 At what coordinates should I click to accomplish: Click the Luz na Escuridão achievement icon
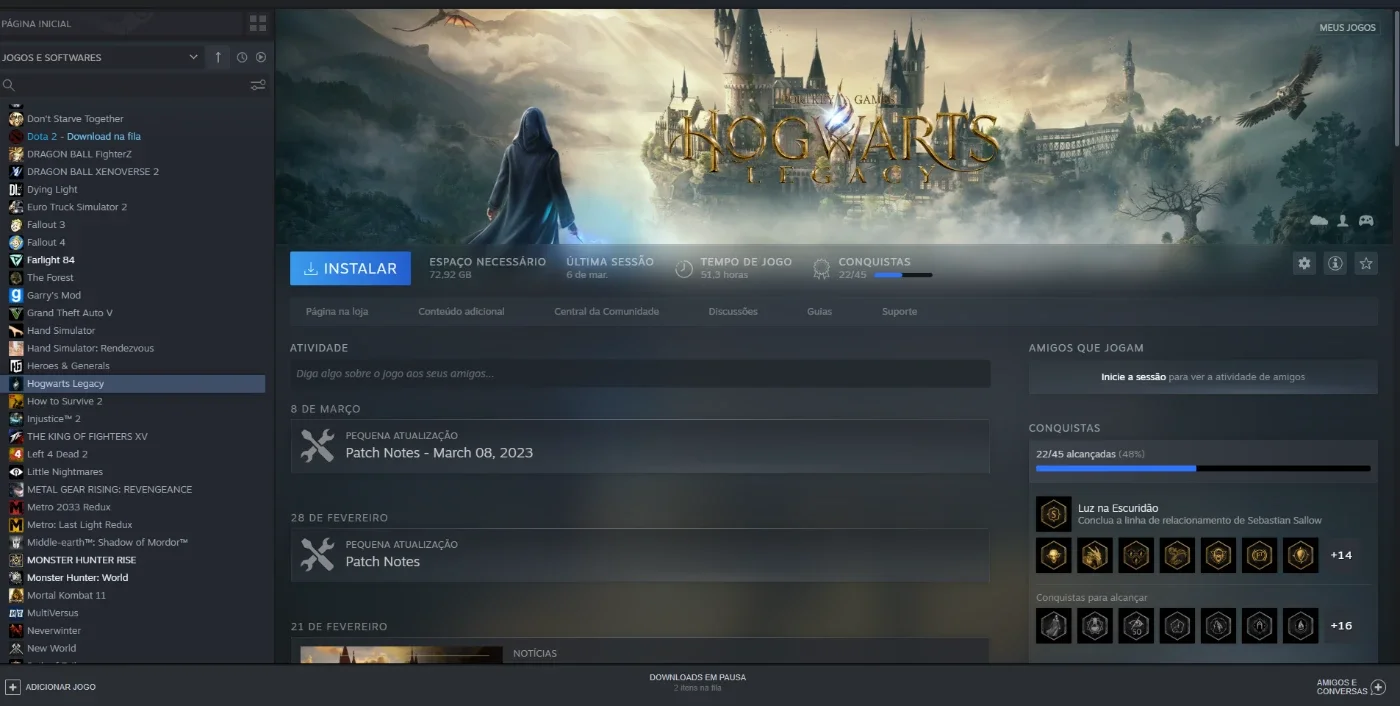(x=1053, y=514)
